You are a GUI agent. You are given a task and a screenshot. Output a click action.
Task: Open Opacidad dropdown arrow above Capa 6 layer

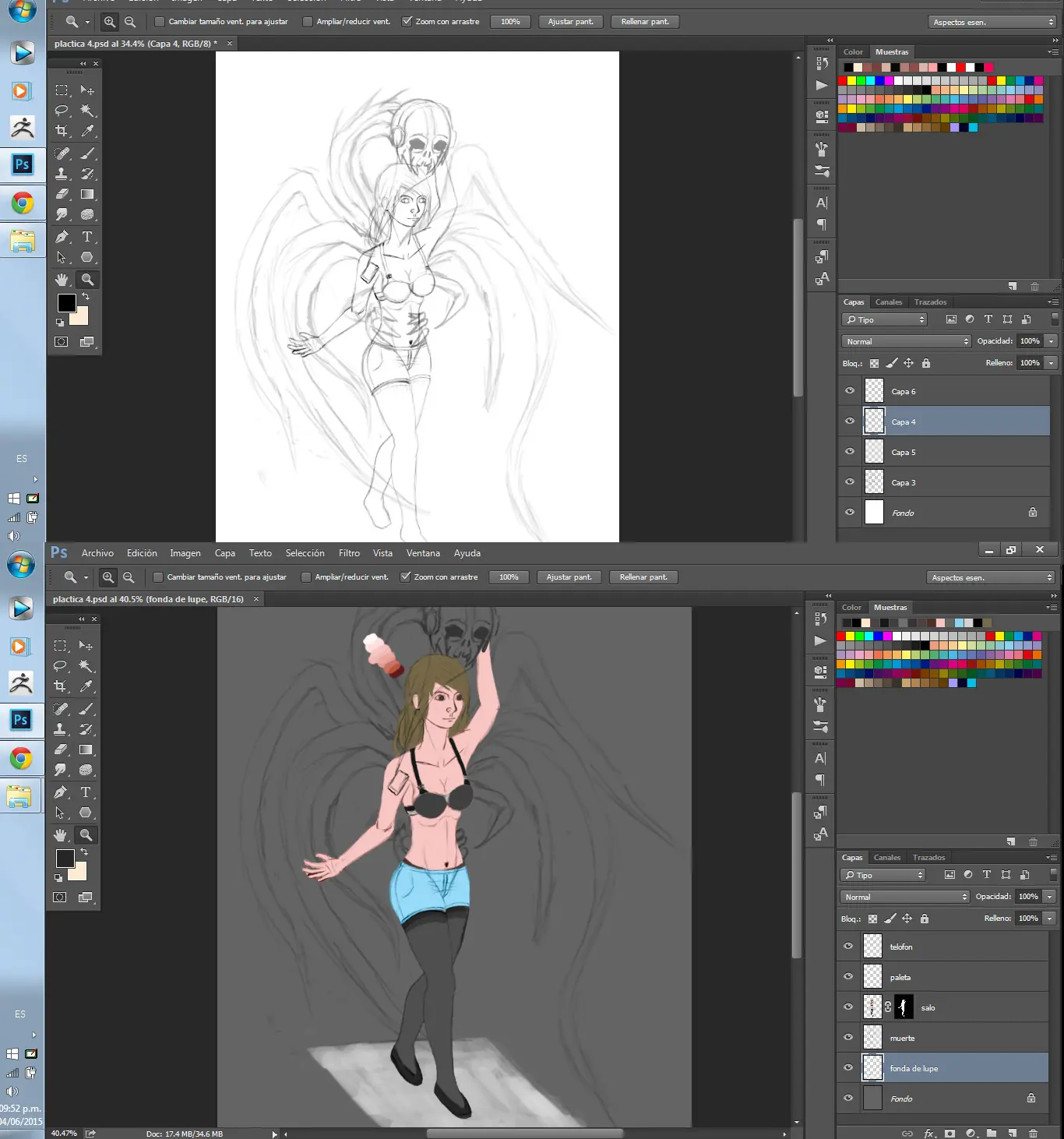(1051, 341)
